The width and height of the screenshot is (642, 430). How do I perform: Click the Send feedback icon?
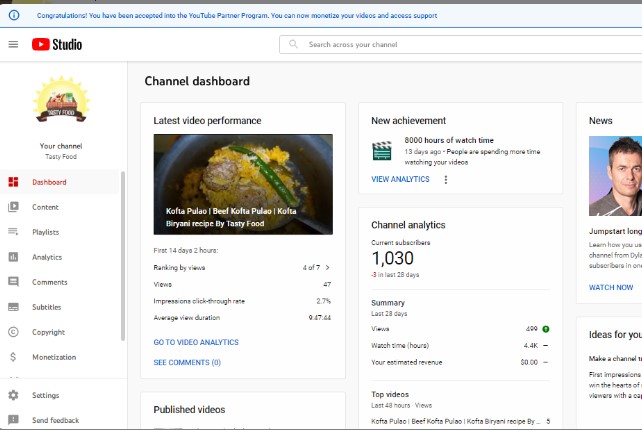(13, 420)
